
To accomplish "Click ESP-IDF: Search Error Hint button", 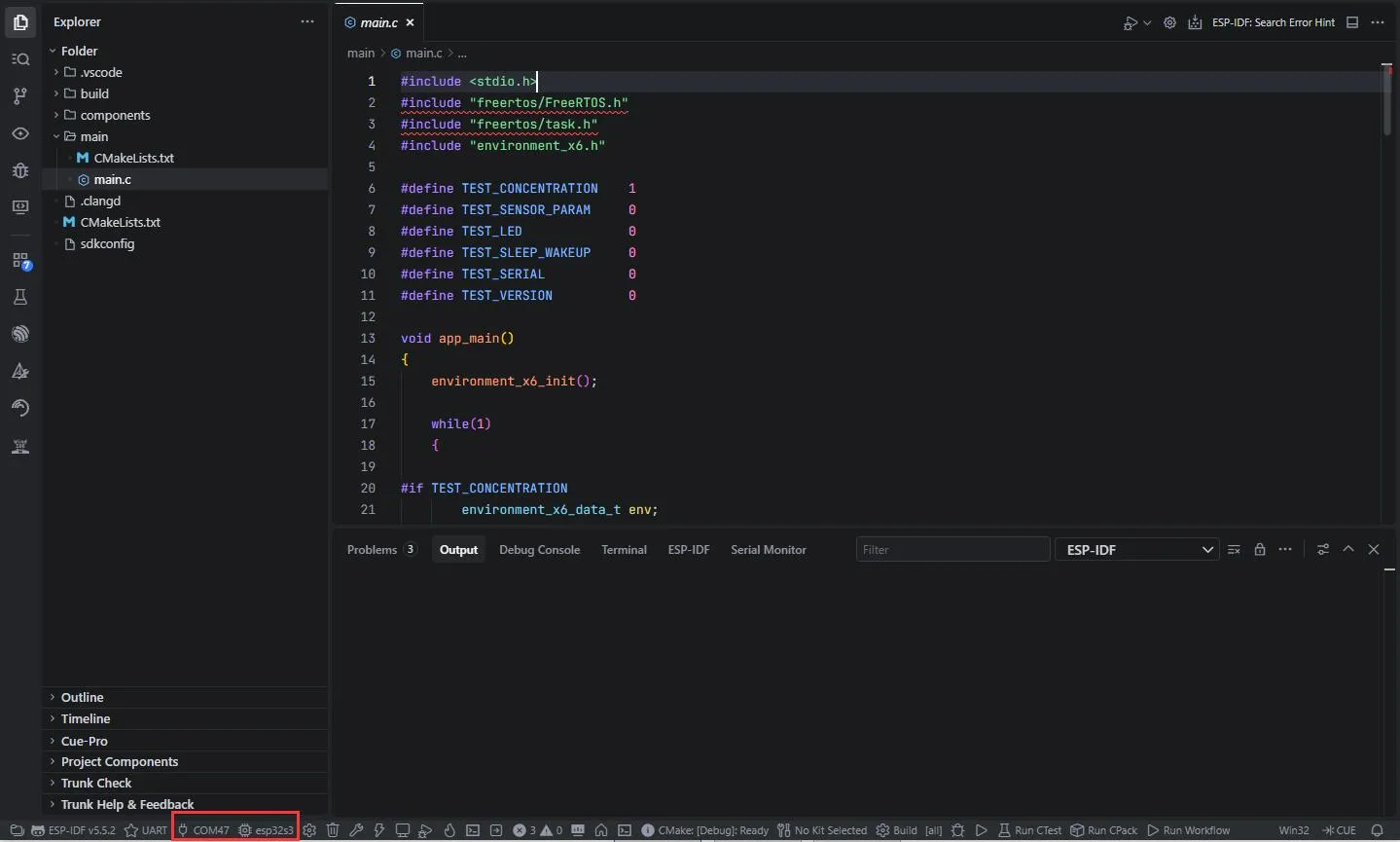I will tap(1273, 22).
